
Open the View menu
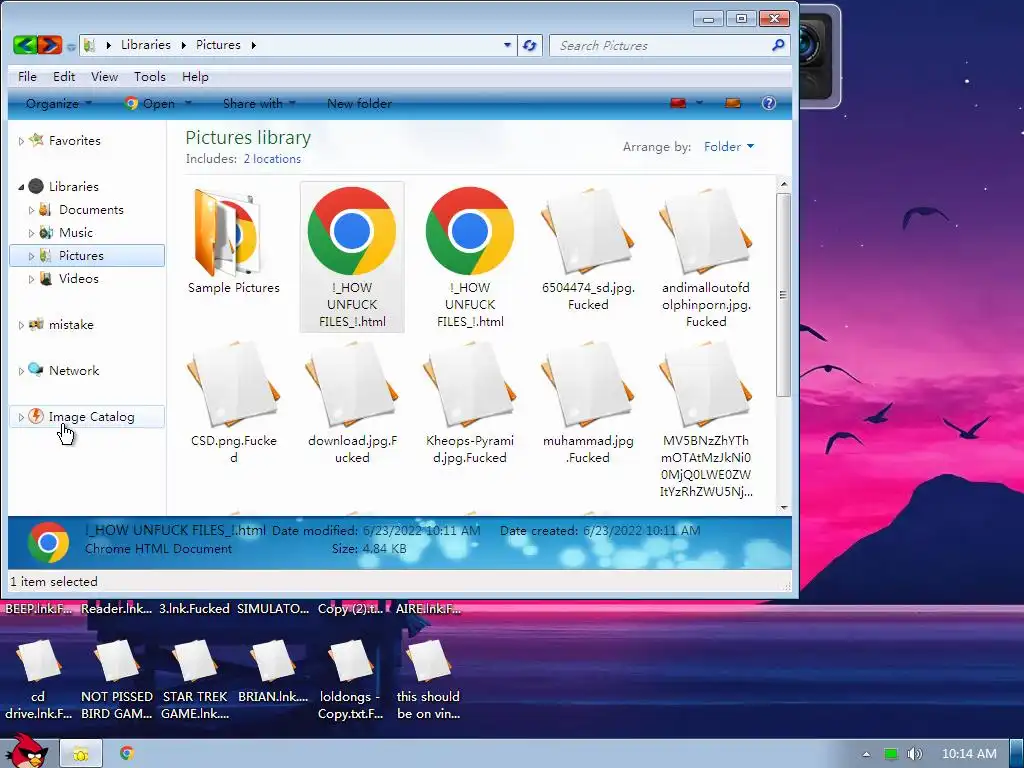104,76
